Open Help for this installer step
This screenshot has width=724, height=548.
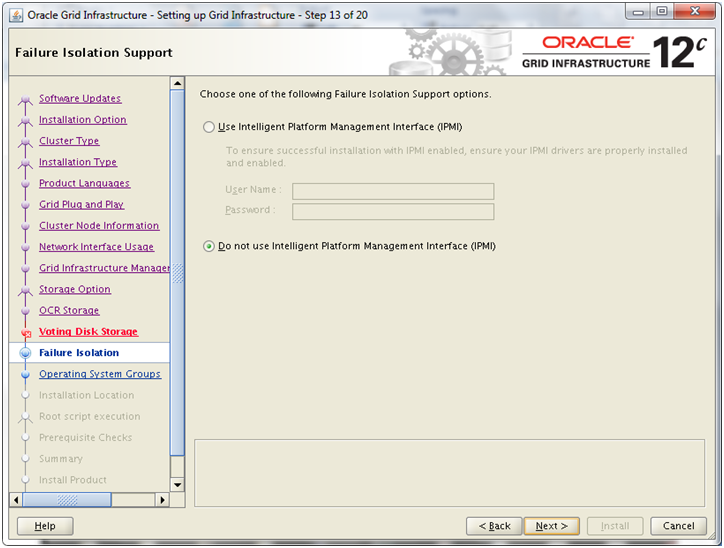pyautogui.click(x=45, y=526)
